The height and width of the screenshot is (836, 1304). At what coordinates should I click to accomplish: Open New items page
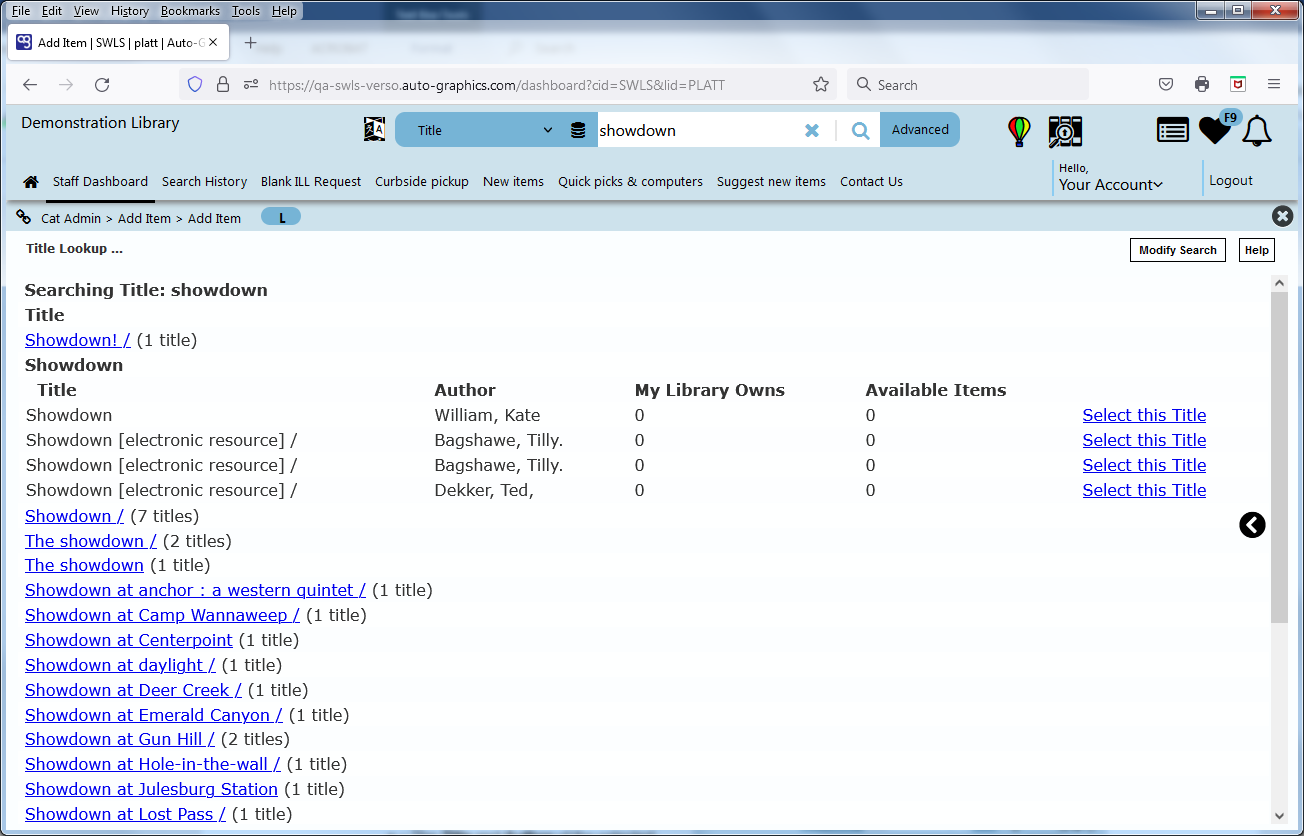[x=513, y=182]
